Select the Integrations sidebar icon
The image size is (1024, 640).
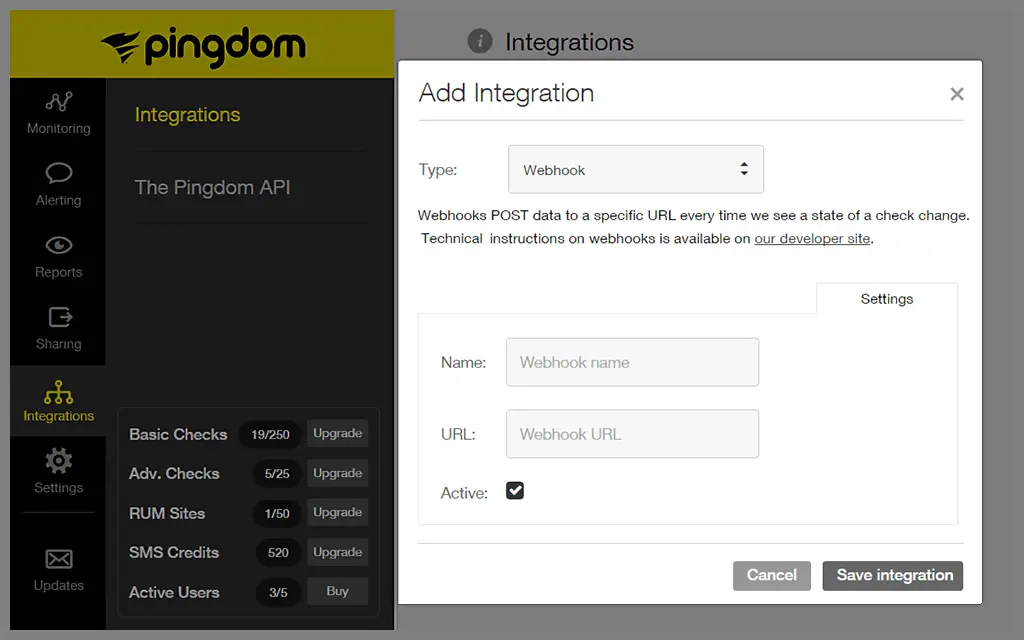58,390
